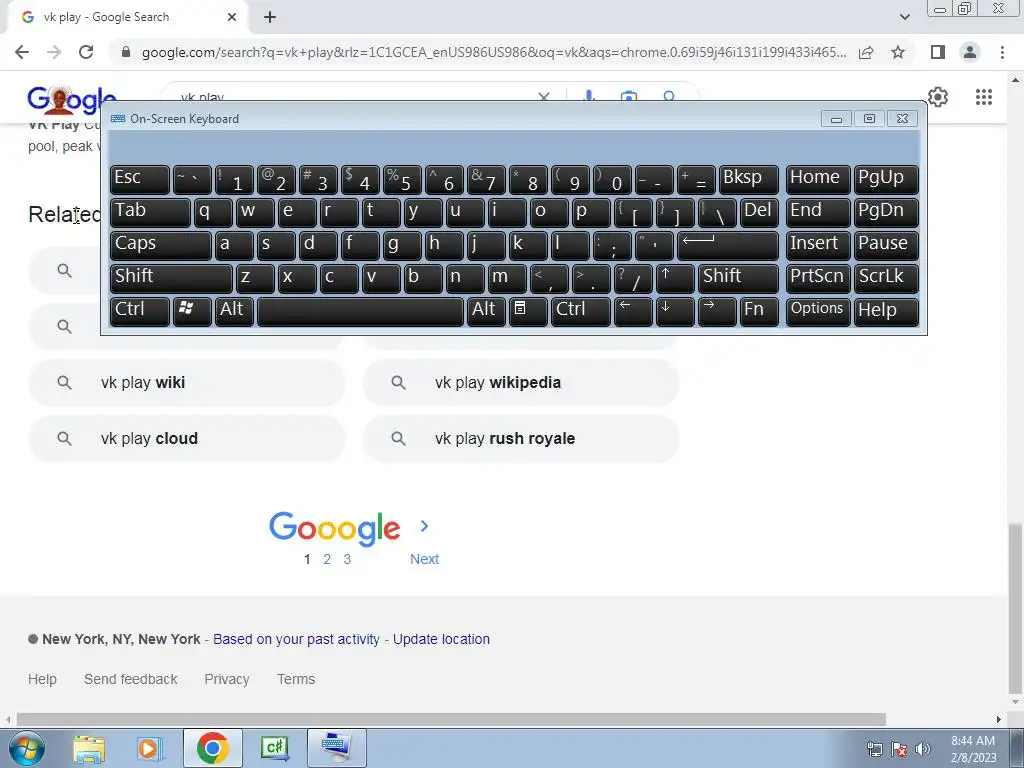Toggle the left Shift key
The width and height of the screenshot is (1024, 768).
tap(171, 278)
